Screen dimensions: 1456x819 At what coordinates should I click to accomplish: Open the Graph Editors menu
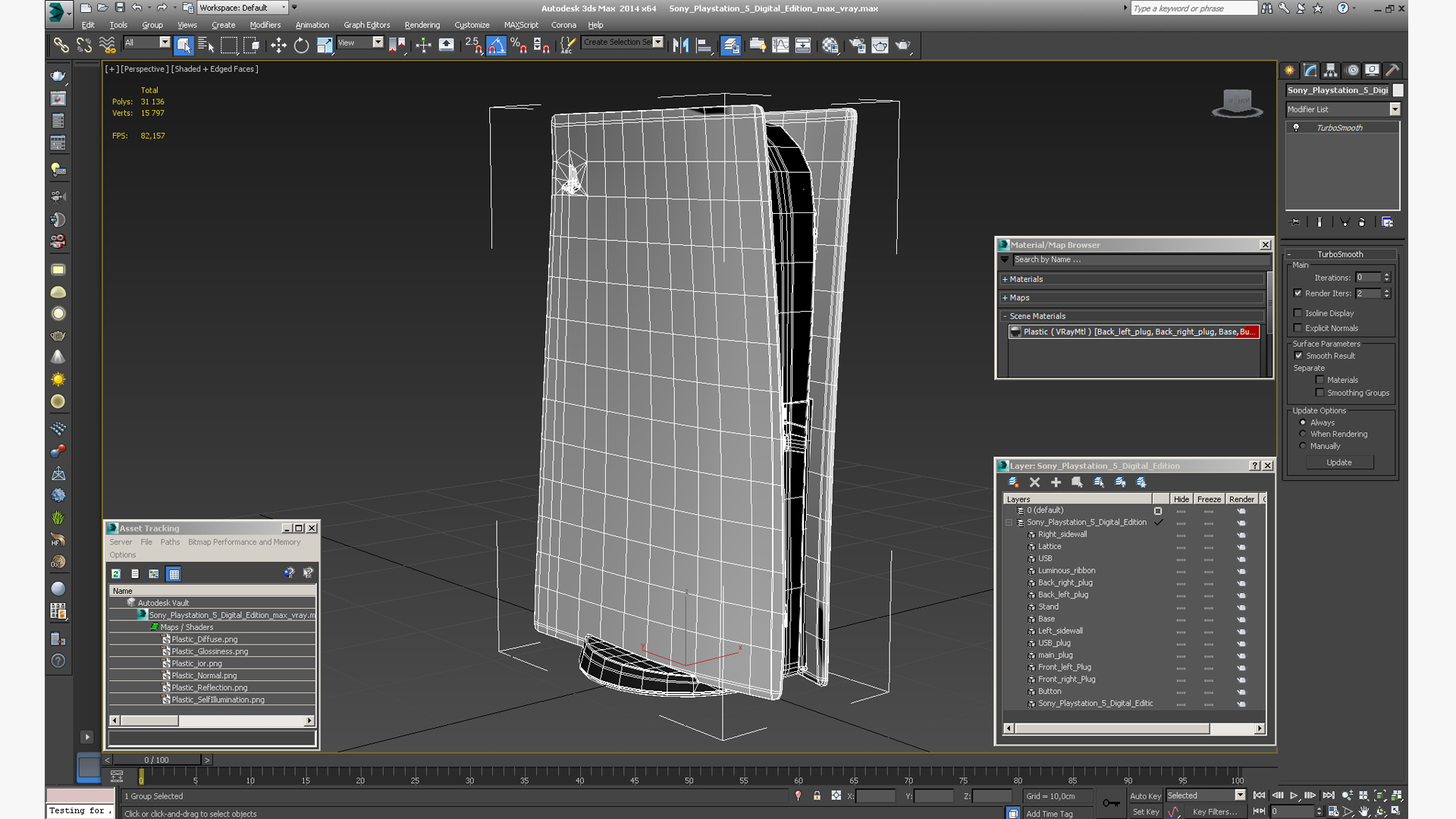[366, 25]
